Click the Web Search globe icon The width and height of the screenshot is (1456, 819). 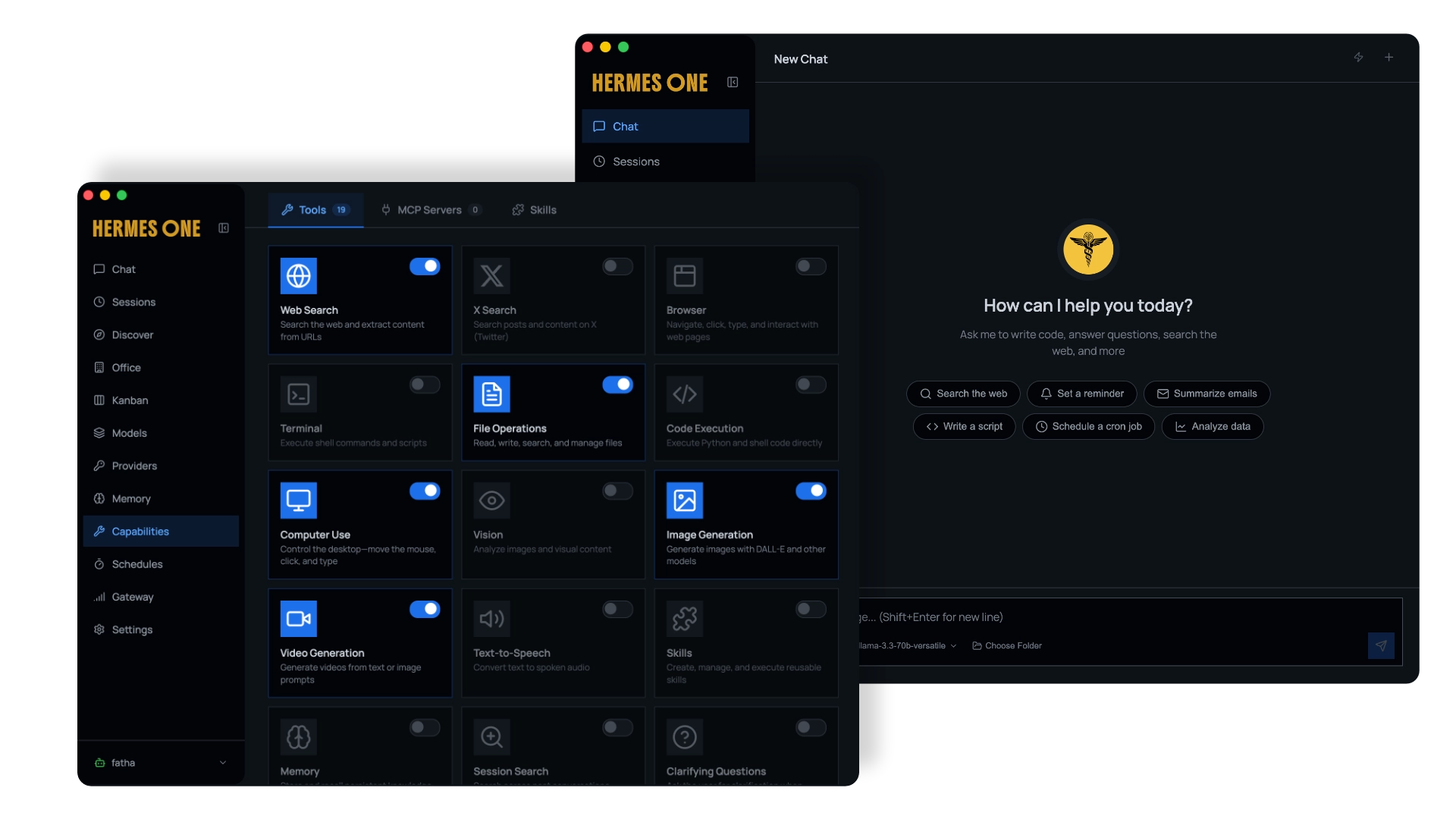[298, 275]
